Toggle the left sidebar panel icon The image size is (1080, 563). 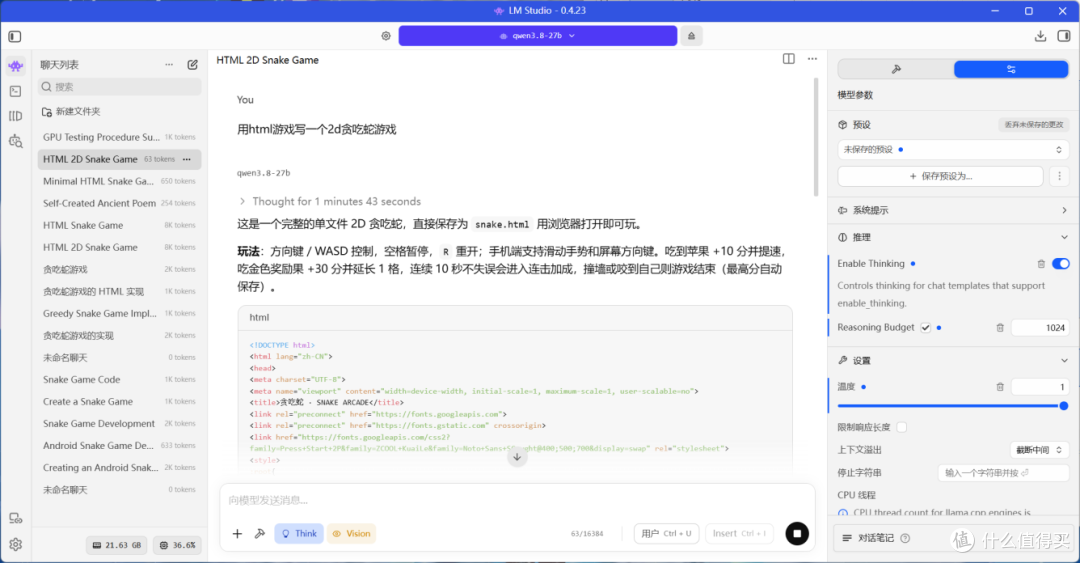[15, 37]
